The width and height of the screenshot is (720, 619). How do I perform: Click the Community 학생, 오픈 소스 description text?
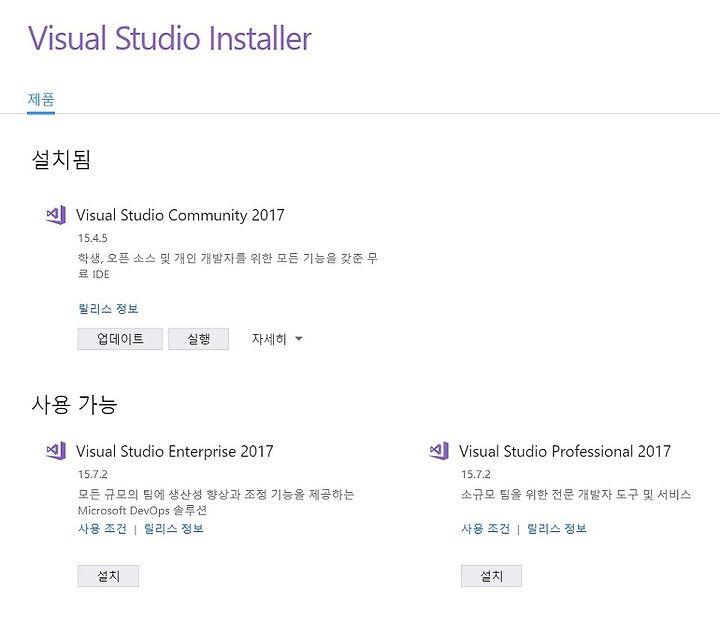[228, 266]
